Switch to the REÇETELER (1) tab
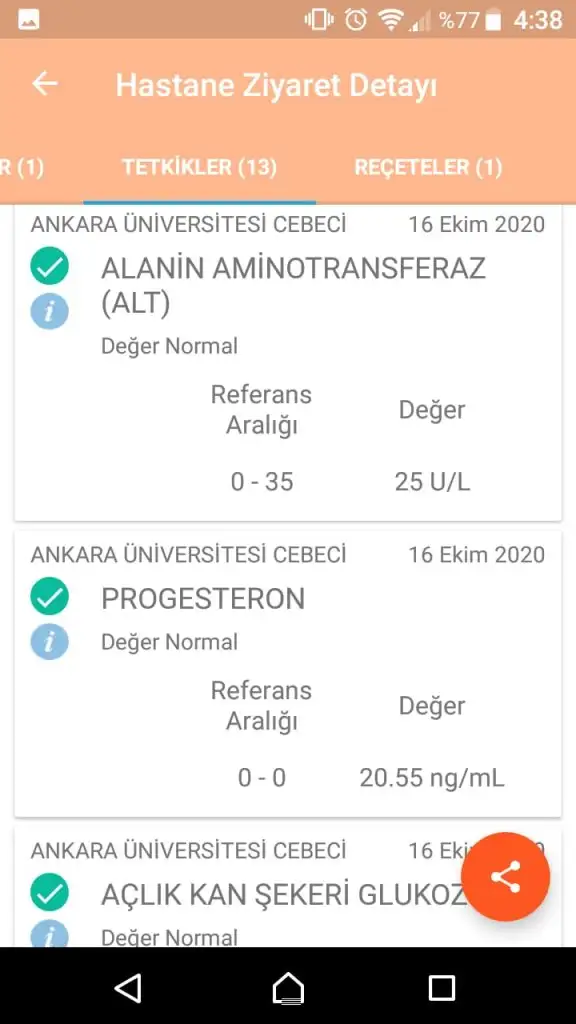Image resolution: width=576 pixels, height=1024 pixels. click(x=428, y=168)
